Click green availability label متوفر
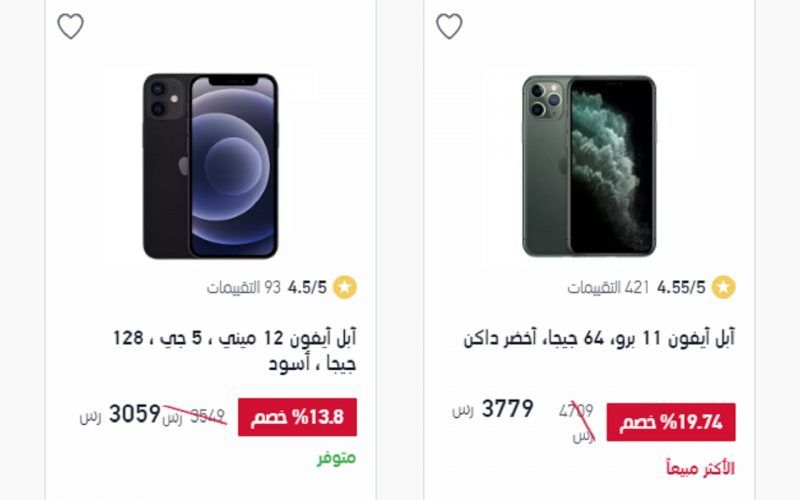The width and height of the screenshot is (800, 500). [337, 458]
